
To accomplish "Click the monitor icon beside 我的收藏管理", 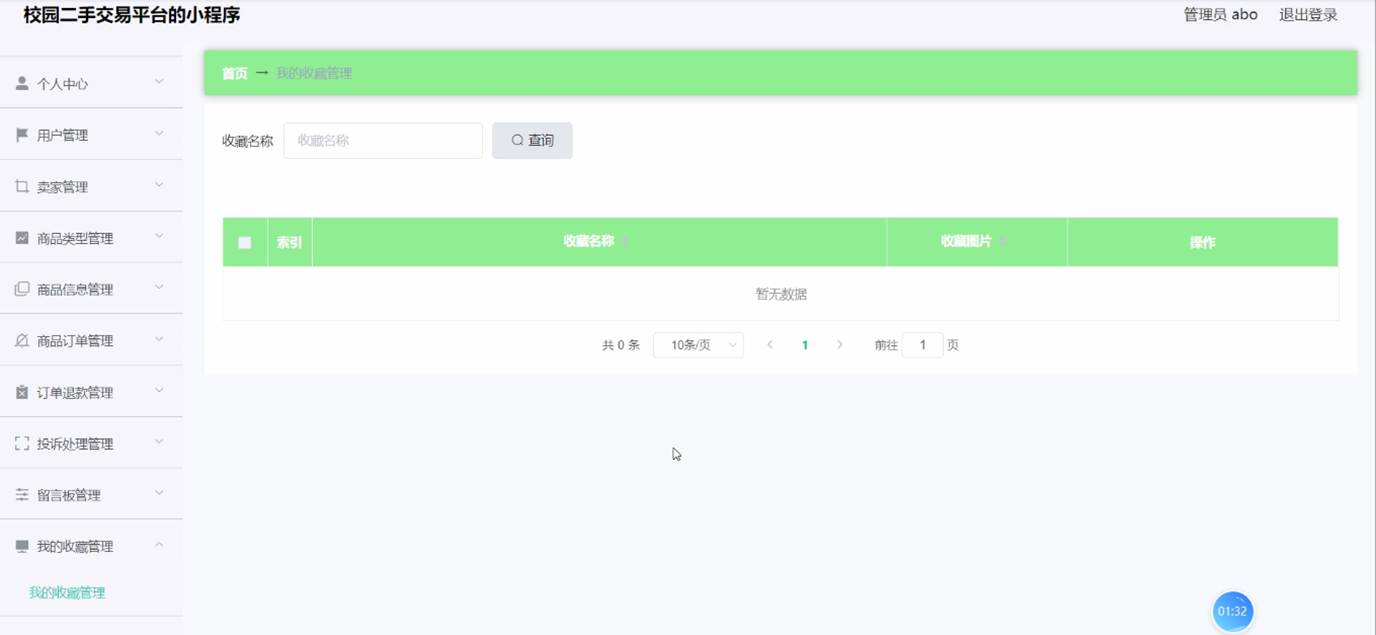I will [x=22, y=546].
